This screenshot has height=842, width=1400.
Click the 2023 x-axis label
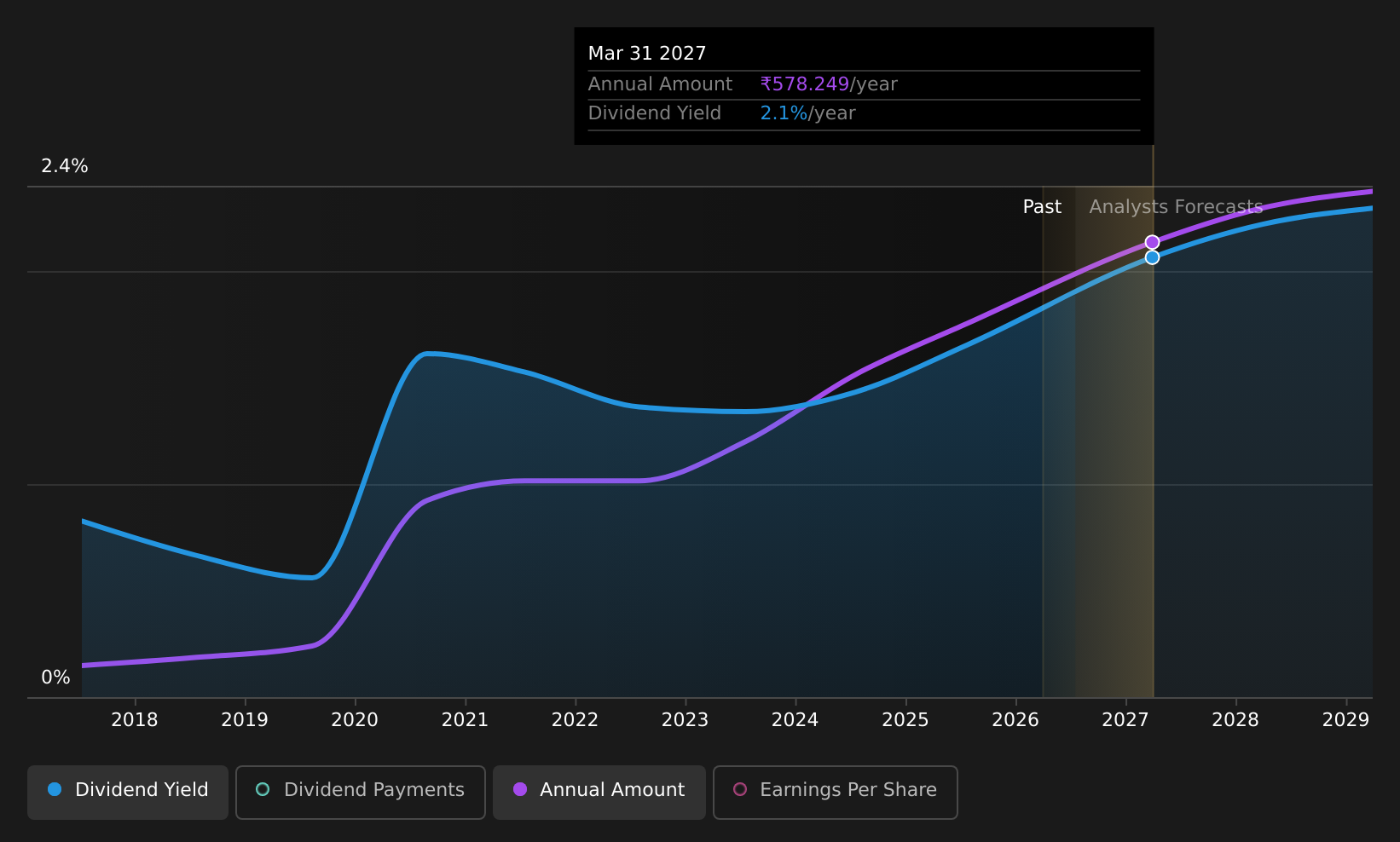pos(685,720)
